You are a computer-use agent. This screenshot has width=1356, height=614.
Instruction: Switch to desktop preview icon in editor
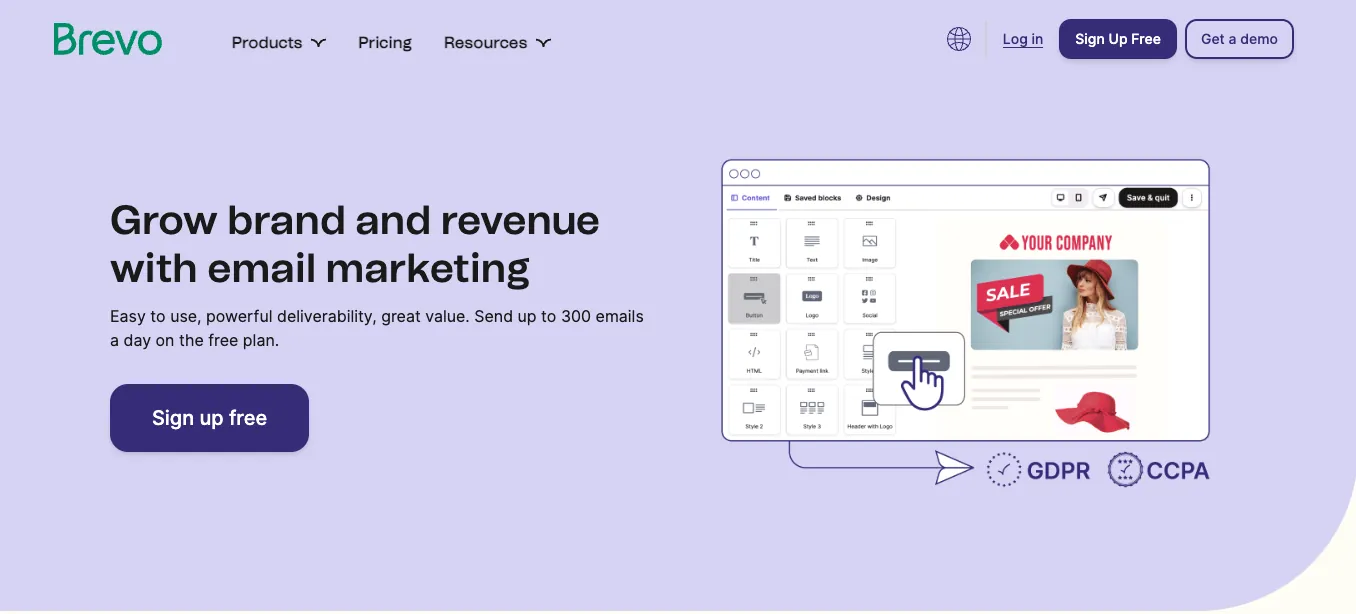[x=1061, y=198]
